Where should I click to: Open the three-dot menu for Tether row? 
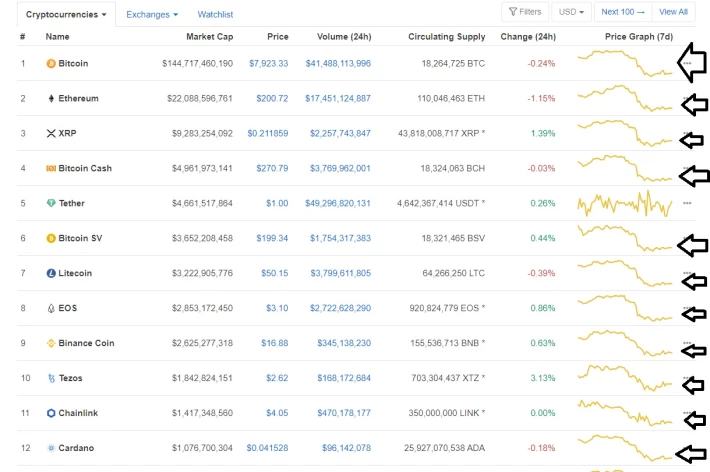(x=687, y=203)
